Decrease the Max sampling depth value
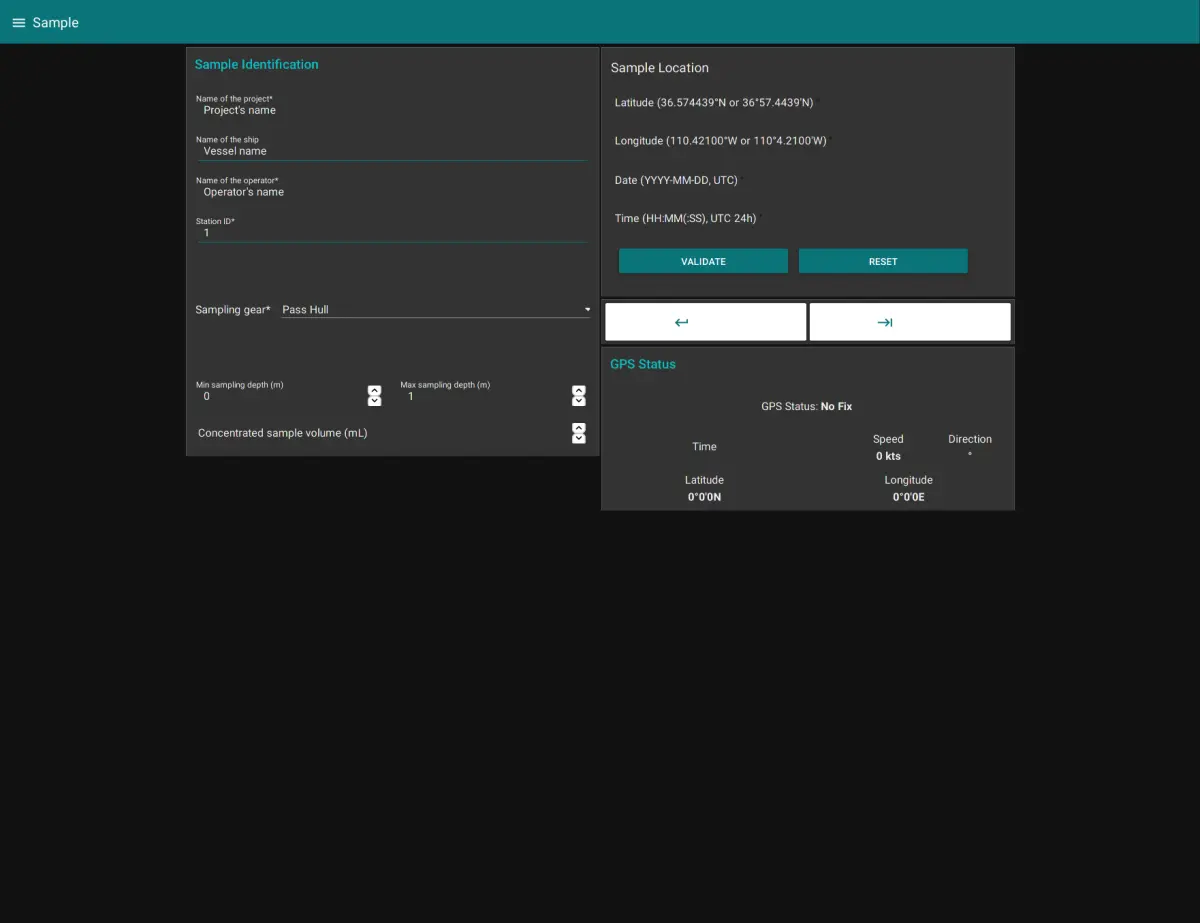 pos(578,401)
